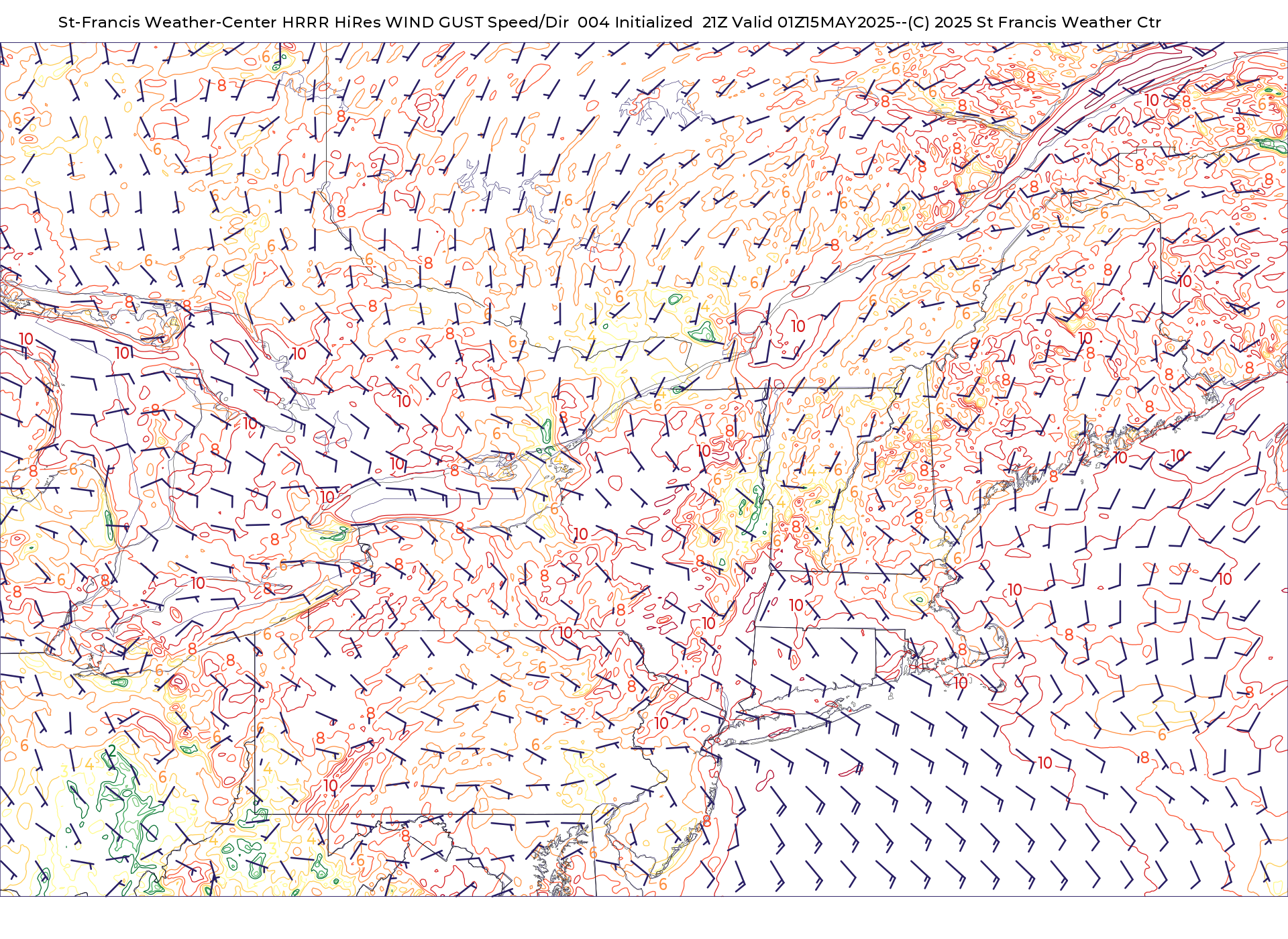This screenshot has width=1288, height=939.
Task: Click the '21Z Valid 01Z15MAY2025' timestamp text
Action: coord(799,22)
